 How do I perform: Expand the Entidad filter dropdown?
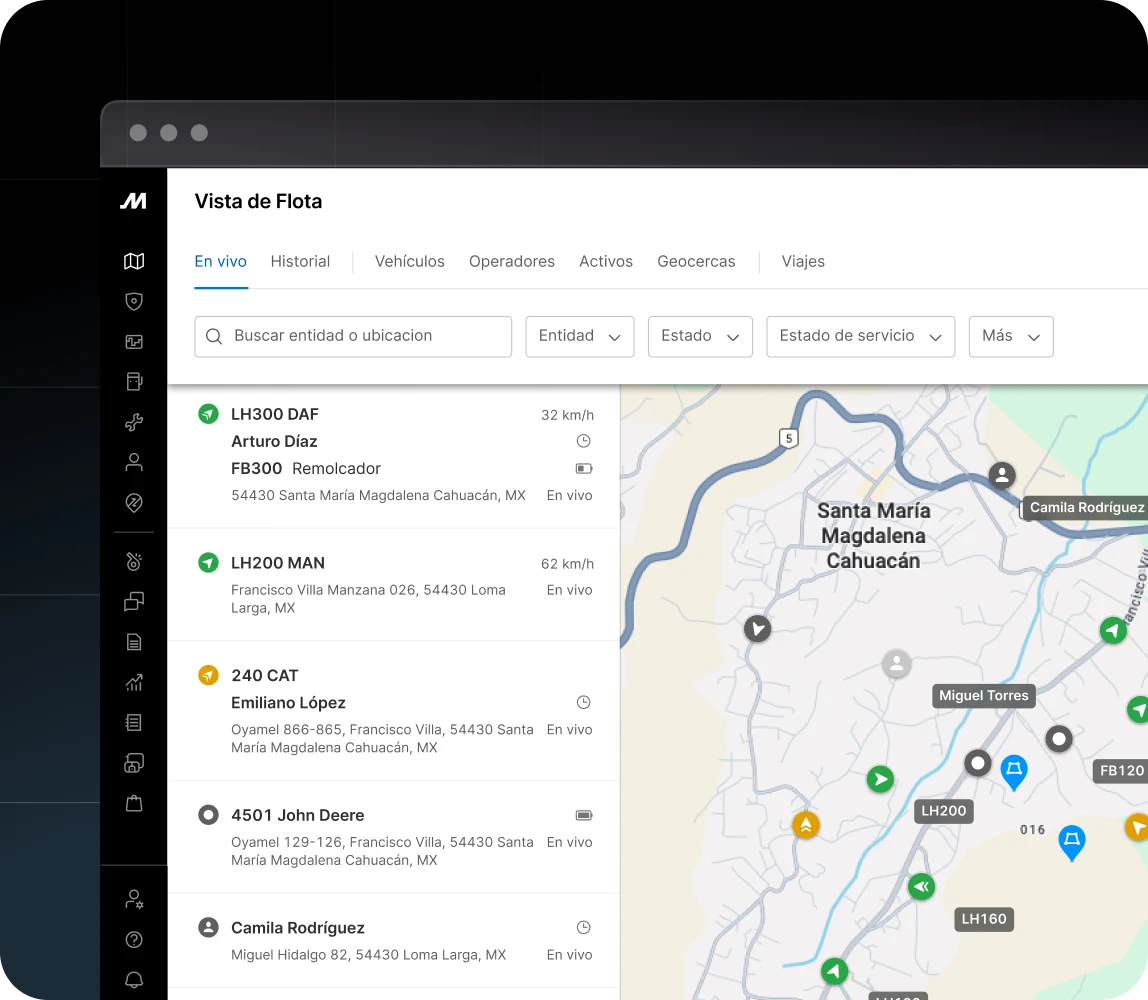click(580, 336)
